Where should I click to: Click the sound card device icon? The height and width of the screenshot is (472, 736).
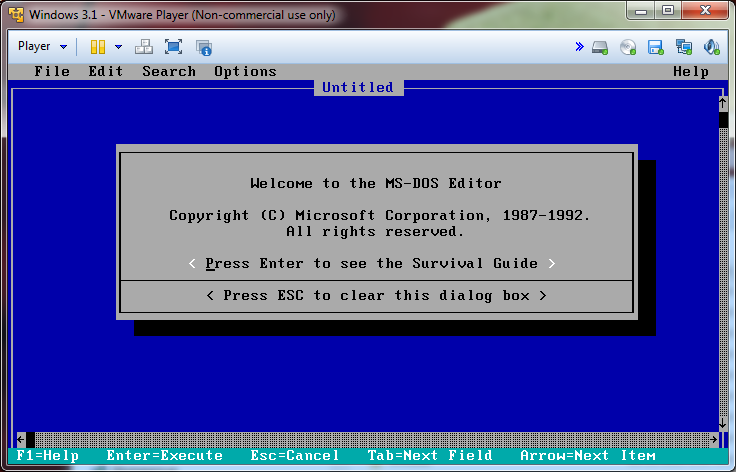pyautogui.click(x=711, y=47)
